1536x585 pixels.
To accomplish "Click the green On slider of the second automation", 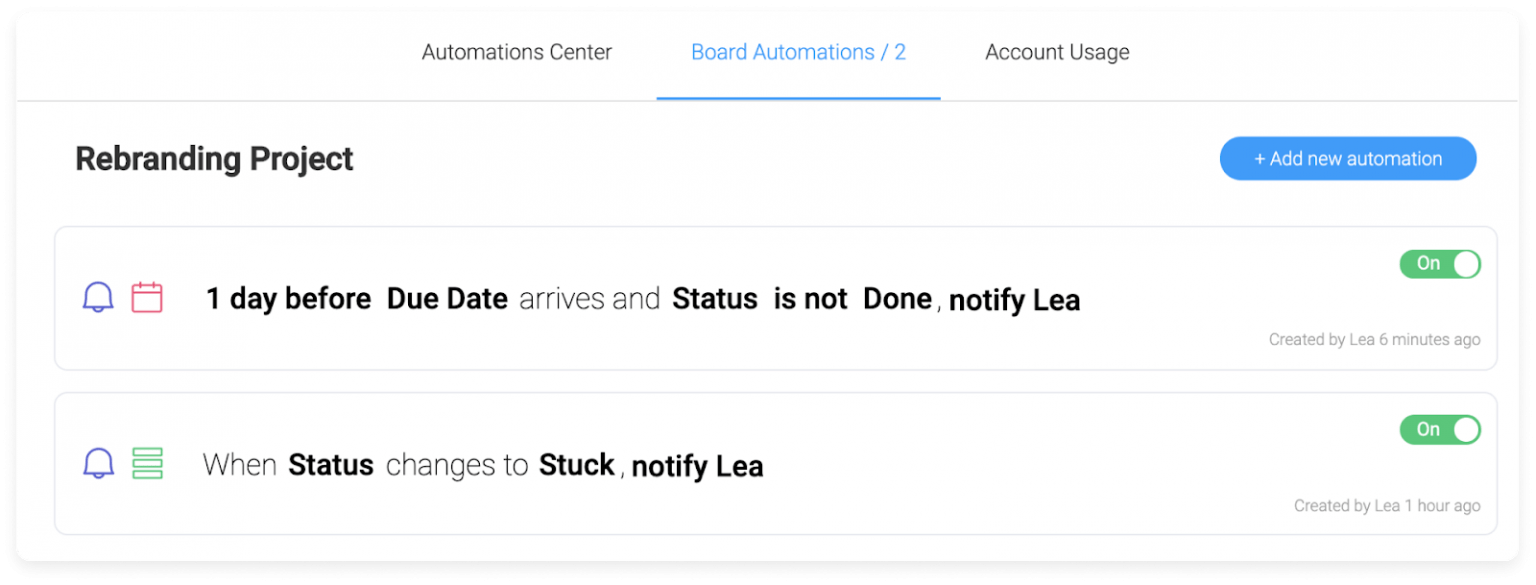I will tap(1440, 430).
